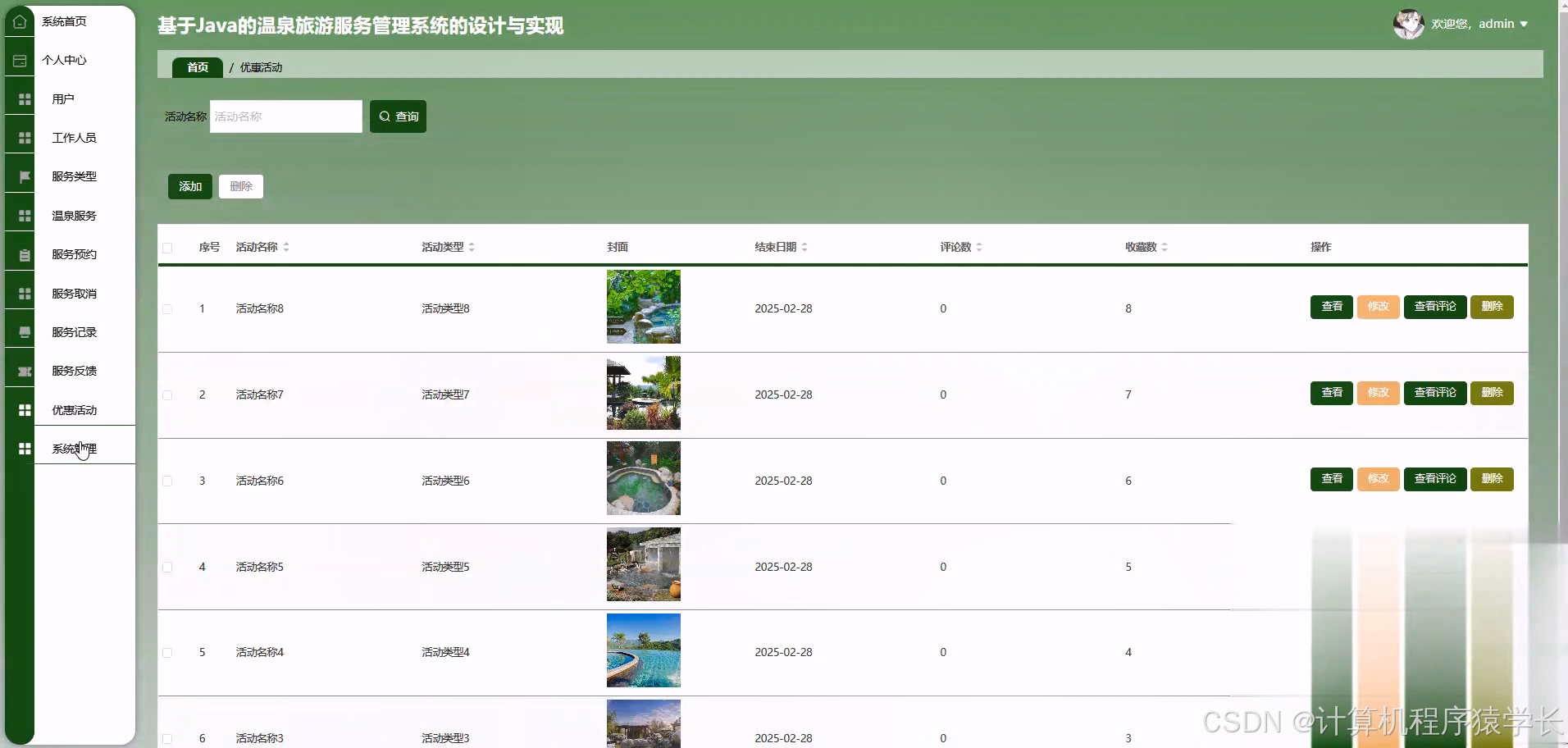Click 修改 for 活动名称8 row
1568x748 pixels.
[x=1379, y=307]
